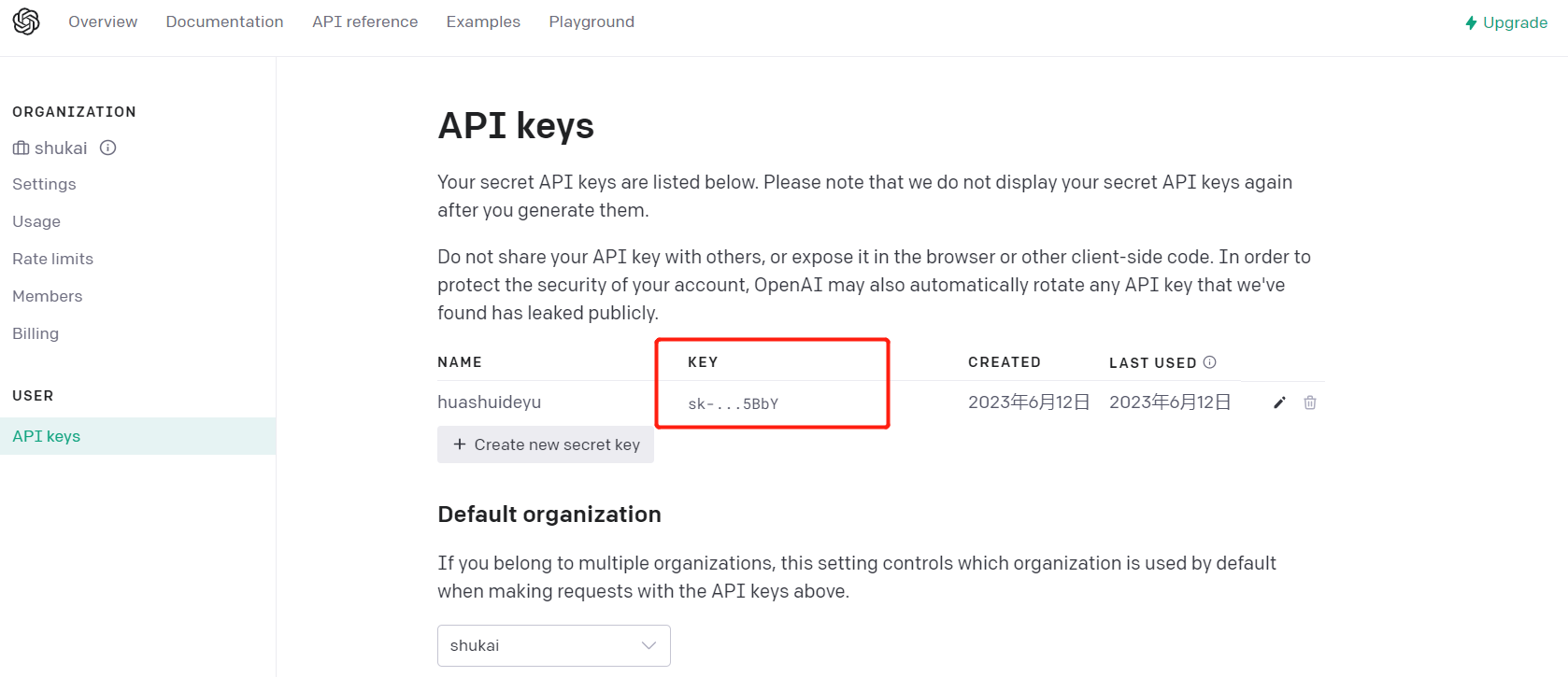Screen dimensions: 1568x677
Task: Click the info icon beside shukai organization
Action: (108, 148)
